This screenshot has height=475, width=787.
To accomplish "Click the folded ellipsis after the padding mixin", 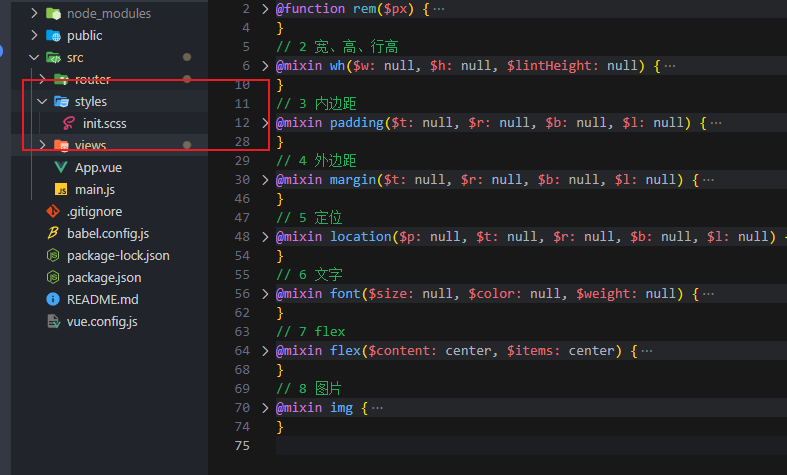I will tap(716, 123).
